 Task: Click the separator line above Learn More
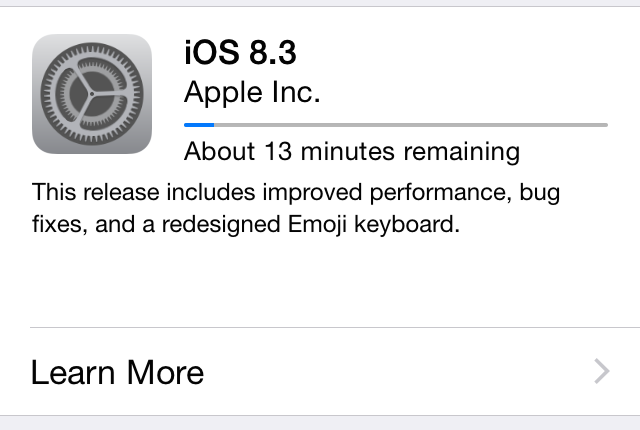coord(335,327)
